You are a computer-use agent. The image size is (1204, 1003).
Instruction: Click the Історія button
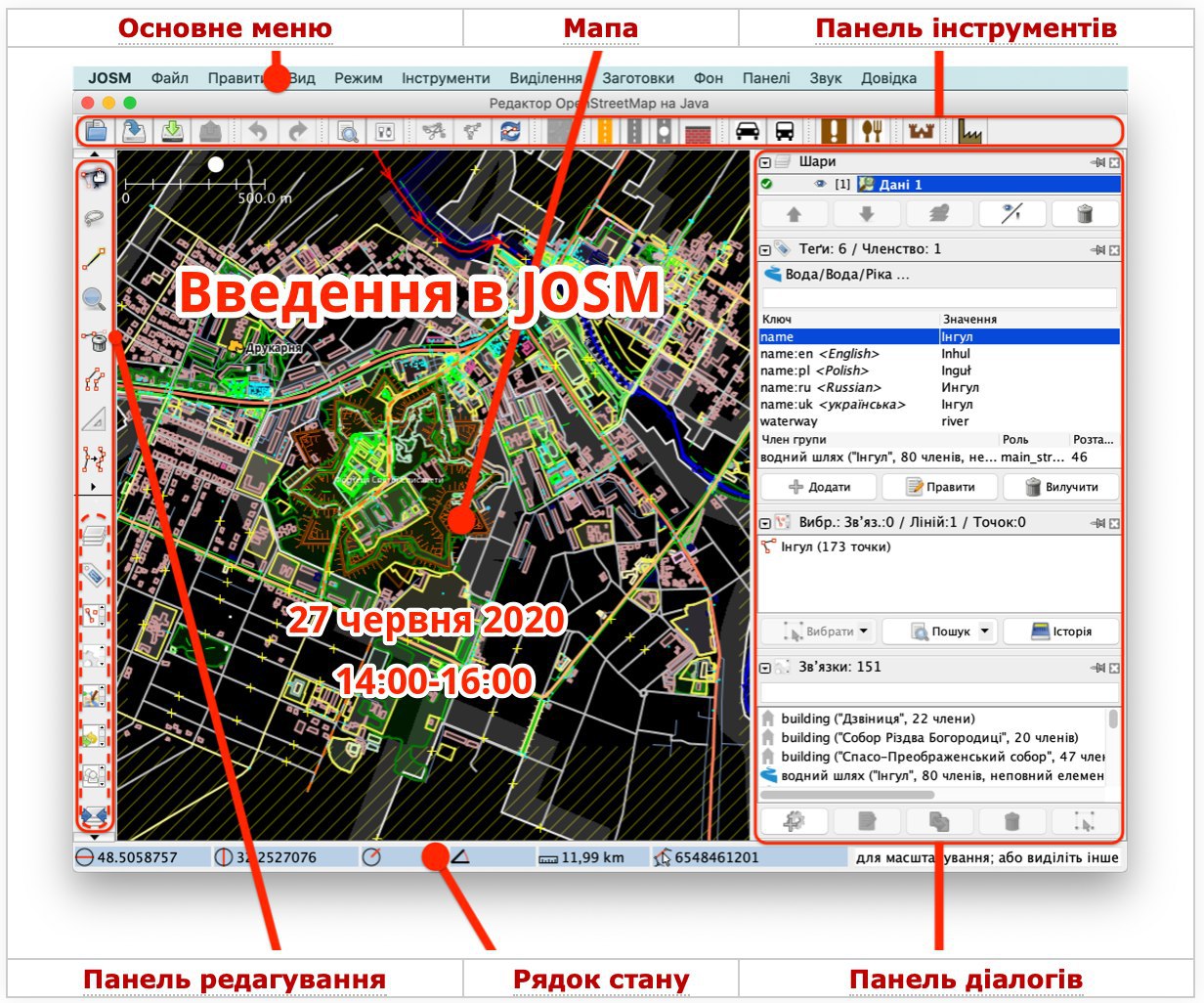pos(1061,632)
